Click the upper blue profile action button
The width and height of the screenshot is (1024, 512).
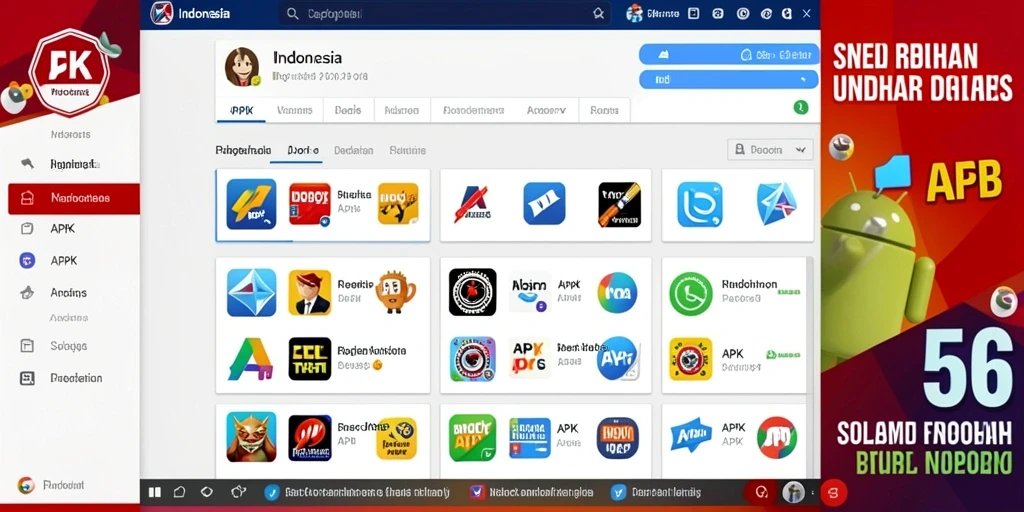tap(728, 54)
